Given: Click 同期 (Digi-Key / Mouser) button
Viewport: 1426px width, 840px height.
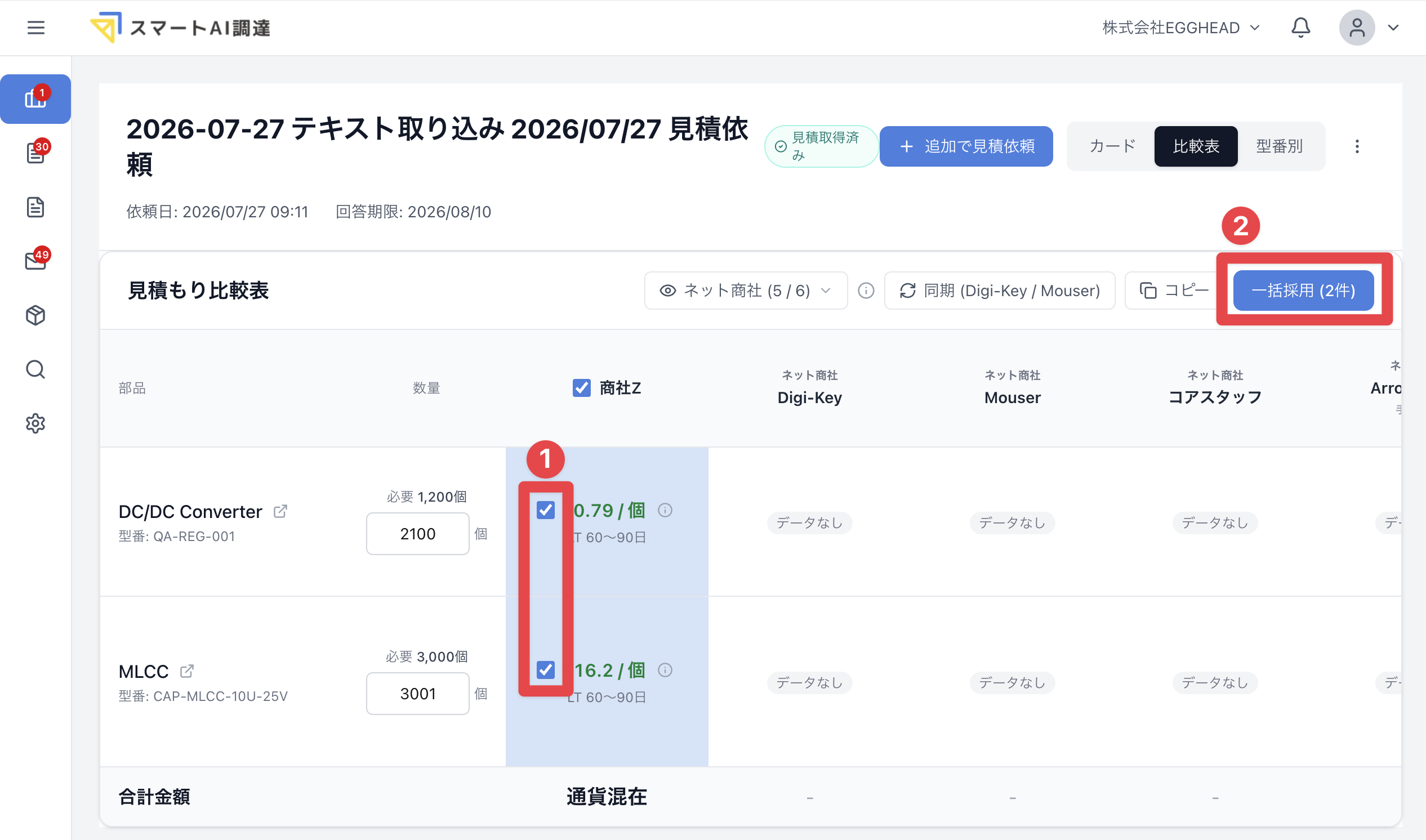Looking at the screenshot, I should click(x=999, y=291).
